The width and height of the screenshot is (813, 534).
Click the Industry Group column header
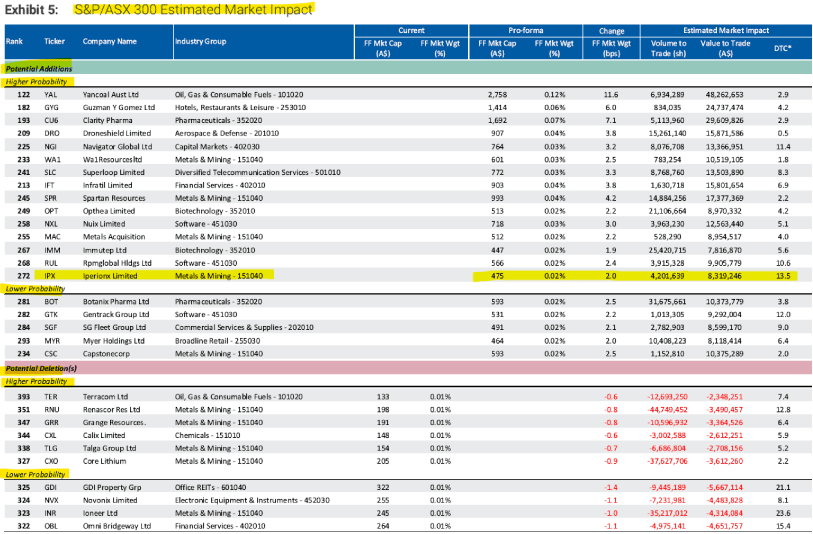(203, 42)
